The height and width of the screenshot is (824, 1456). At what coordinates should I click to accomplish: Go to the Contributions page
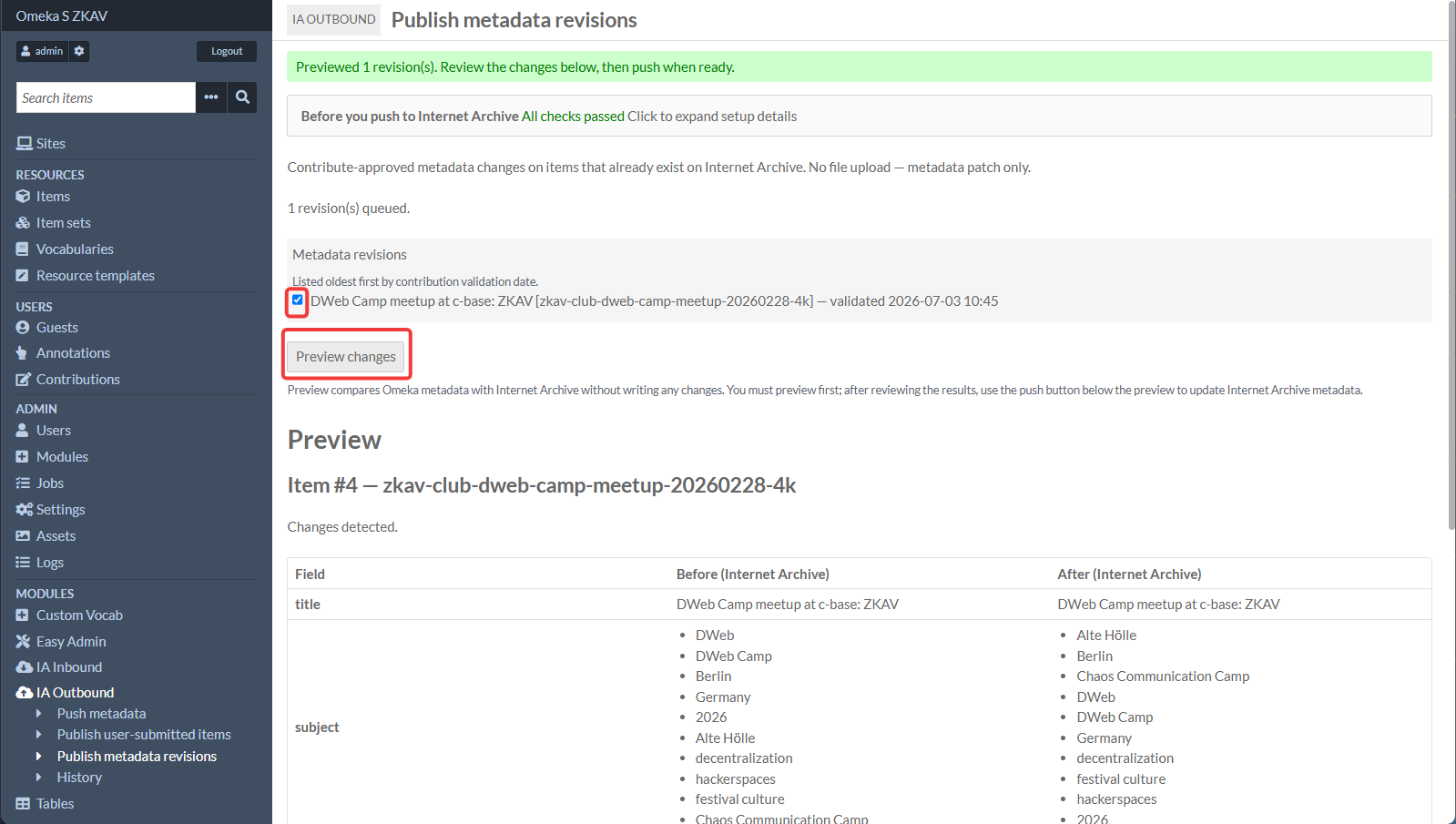tap(78, 379)
